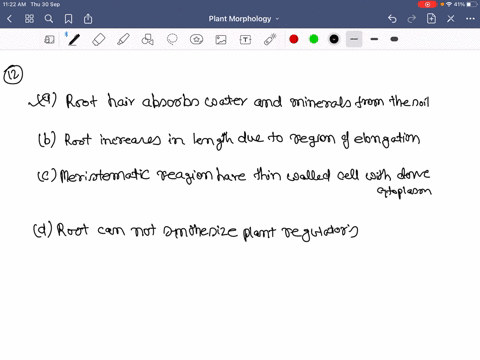The height and width of the screenshot is (360, 480).
Task: Select the Highlighter tool
Action: pos(123,40)
